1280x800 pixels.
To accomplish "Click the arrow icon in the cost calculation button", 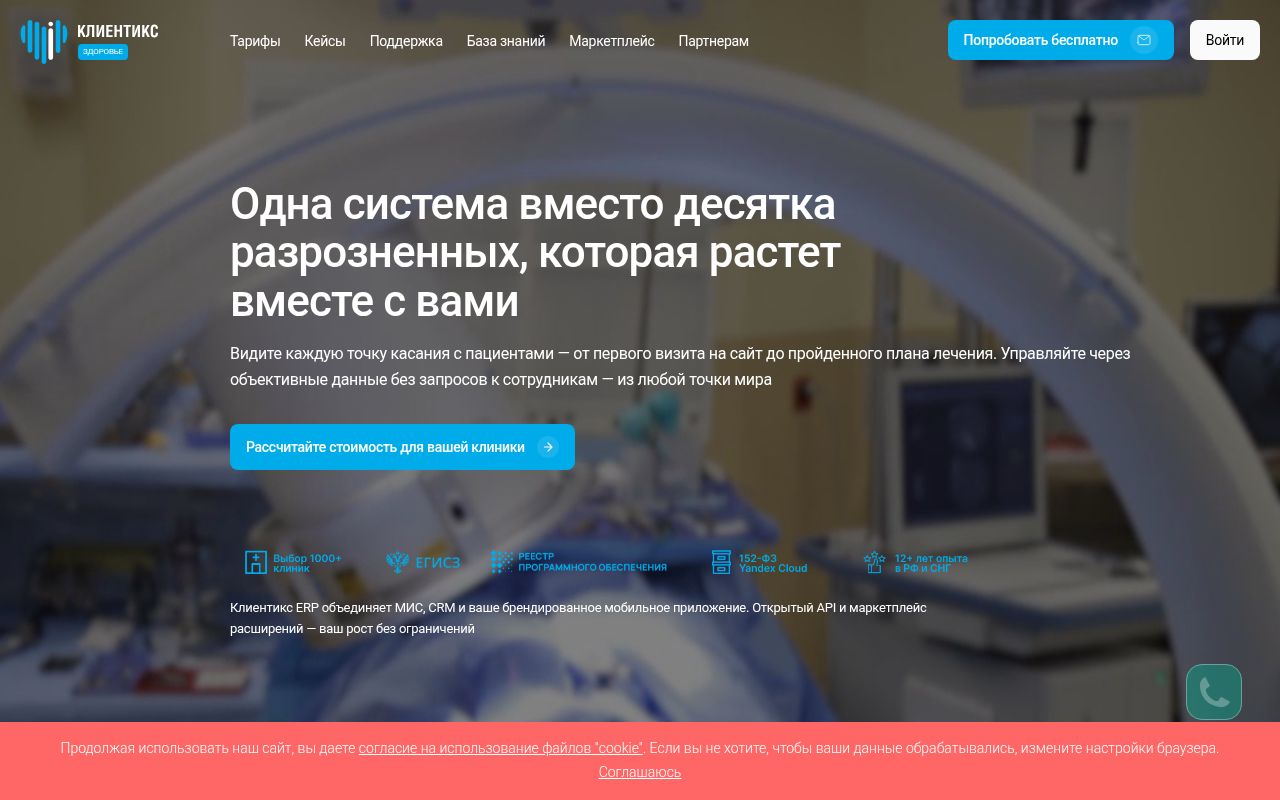I will point(547,447).
